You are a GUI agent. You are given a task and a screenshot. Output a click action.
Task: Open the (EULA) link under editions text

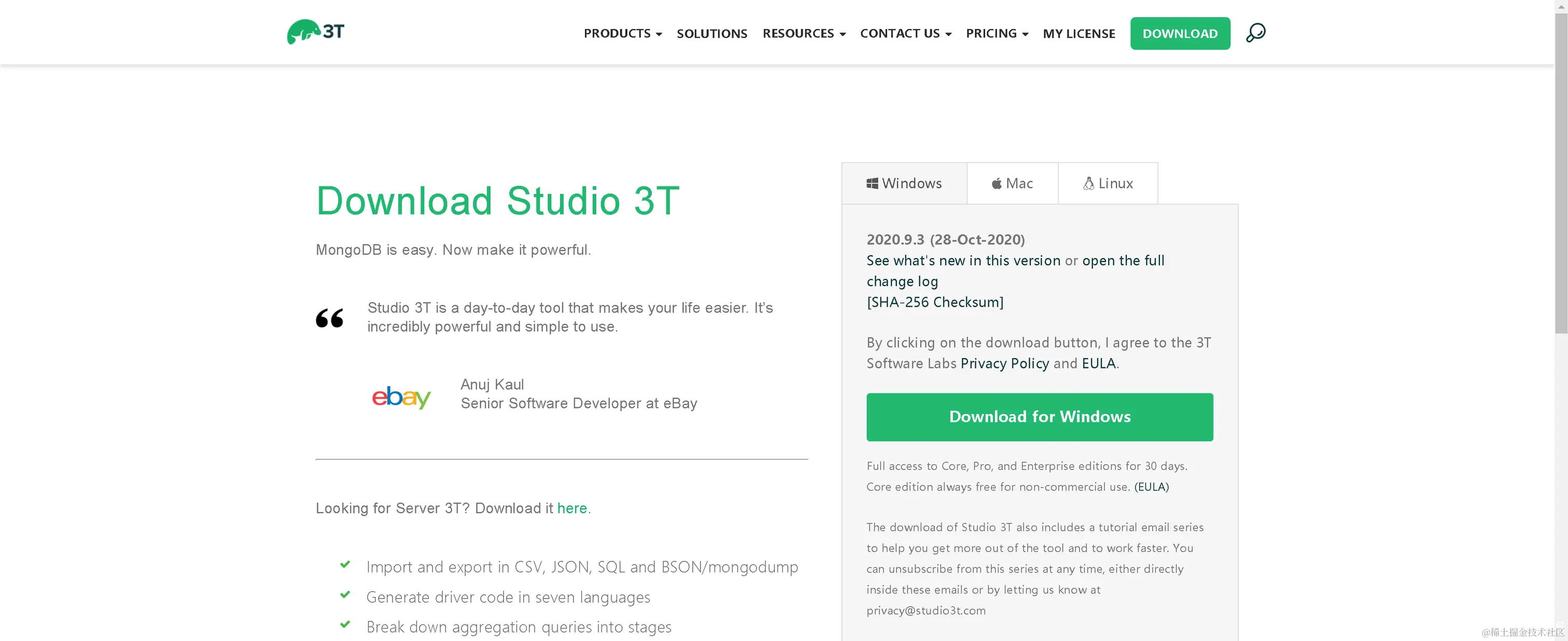tap(1151, 487)
